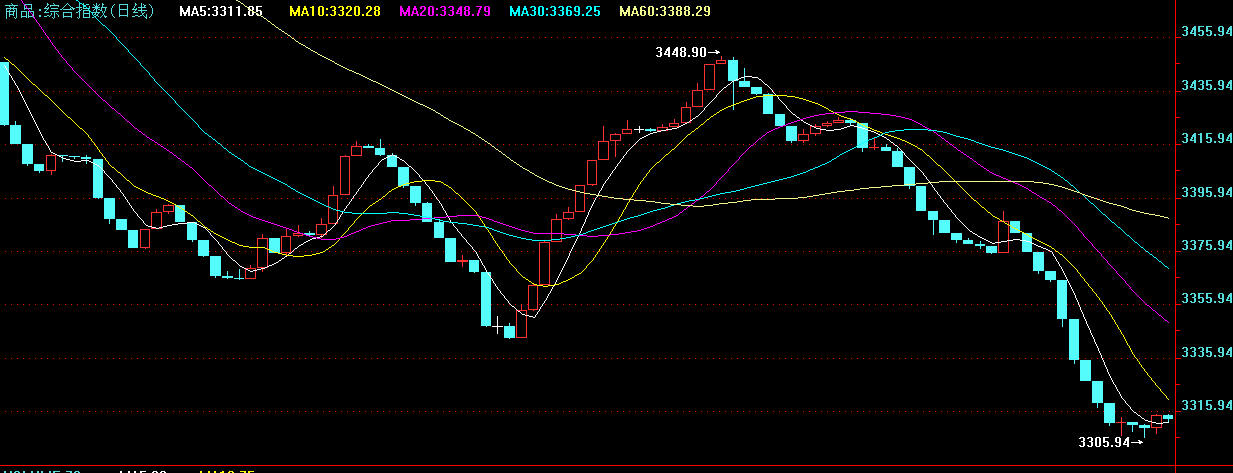1233x473 pixels.
Task: Click the 3435.94 price axis label
Action: [x=1206, y=85]
